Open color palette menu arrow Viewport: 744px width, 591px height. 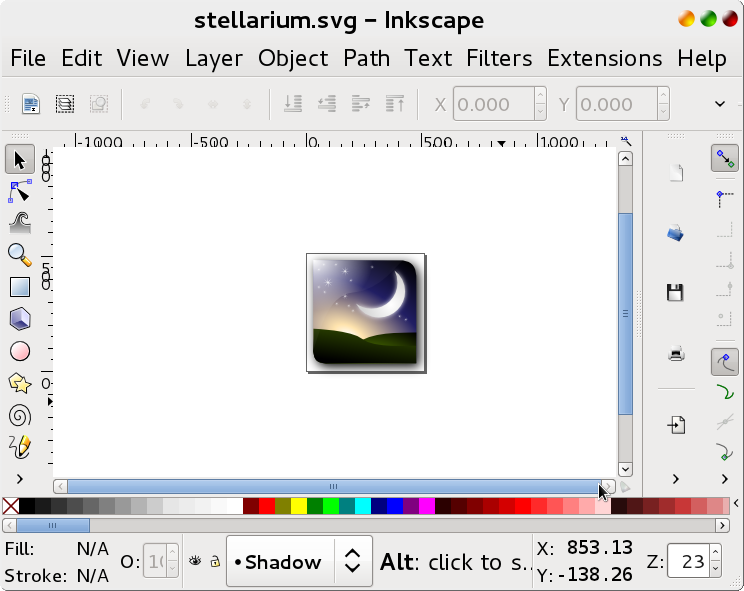coord(736,503)
